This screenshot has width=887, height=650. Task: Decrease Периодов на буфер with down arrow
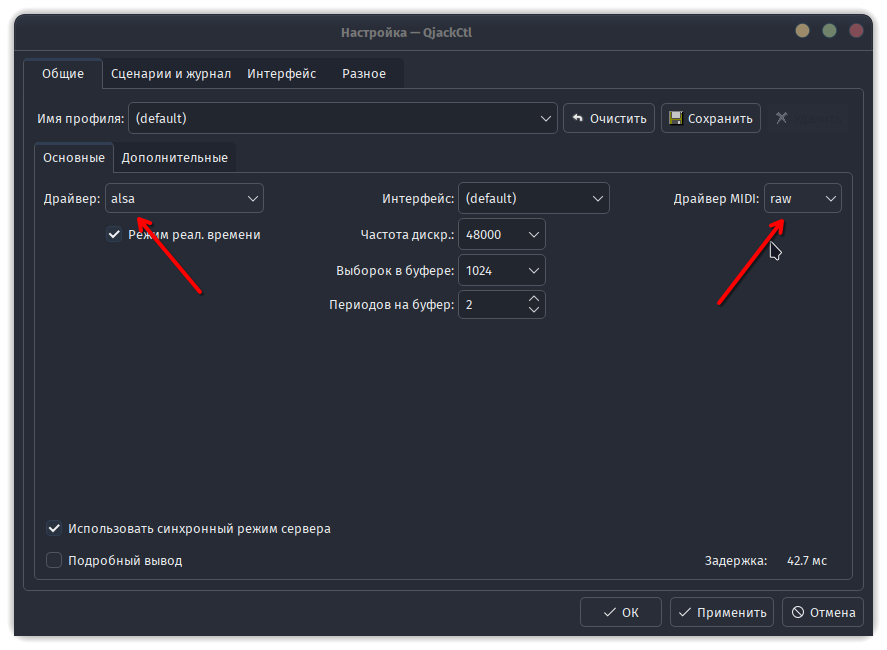(x=533, y=309)
